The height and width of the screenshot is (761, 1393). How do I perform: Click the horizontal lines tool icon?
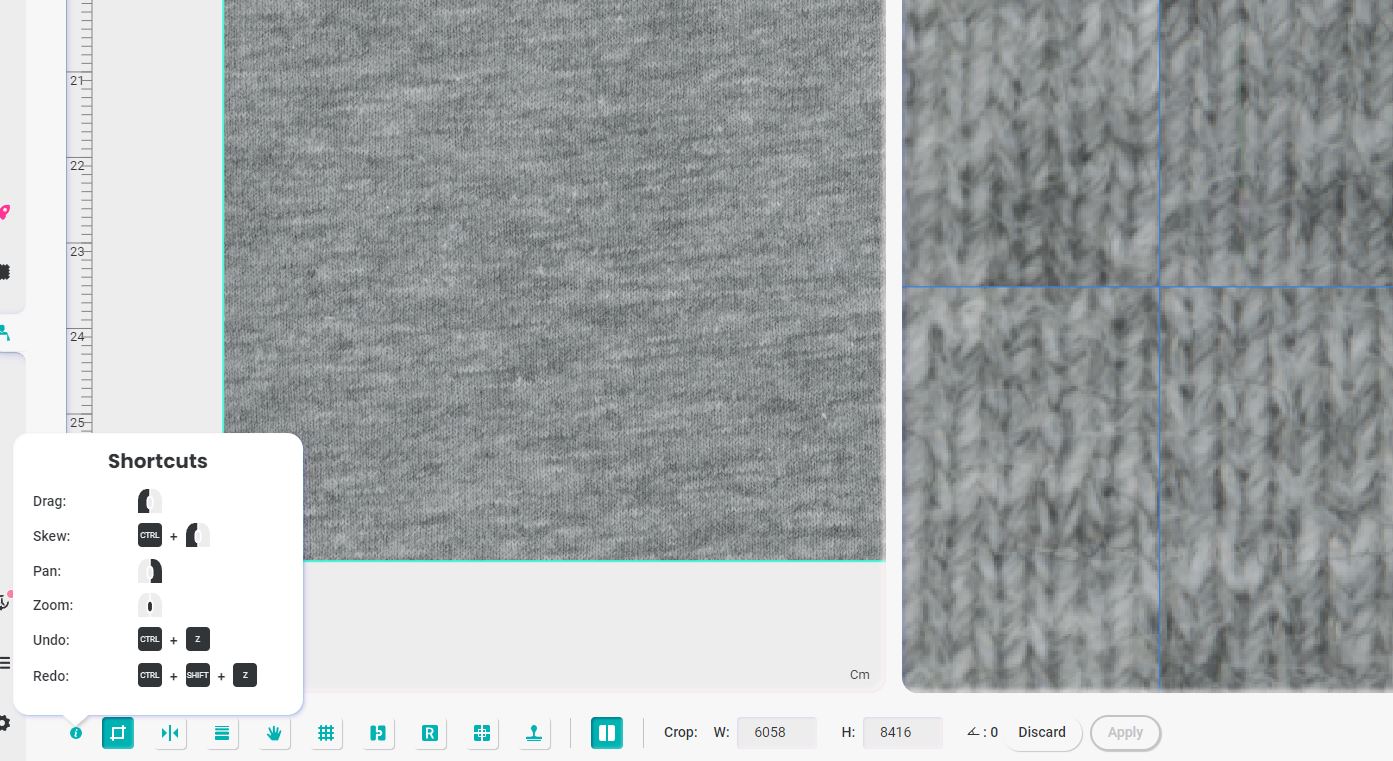(x=222, y=733)
